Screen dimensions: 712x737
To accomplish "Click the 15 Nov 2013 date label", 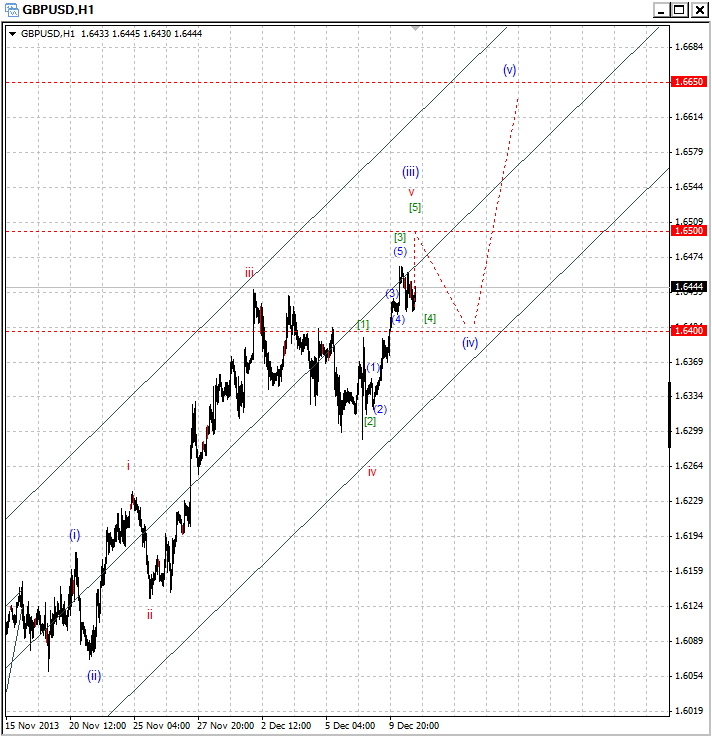I will click(x=32, y=726).
